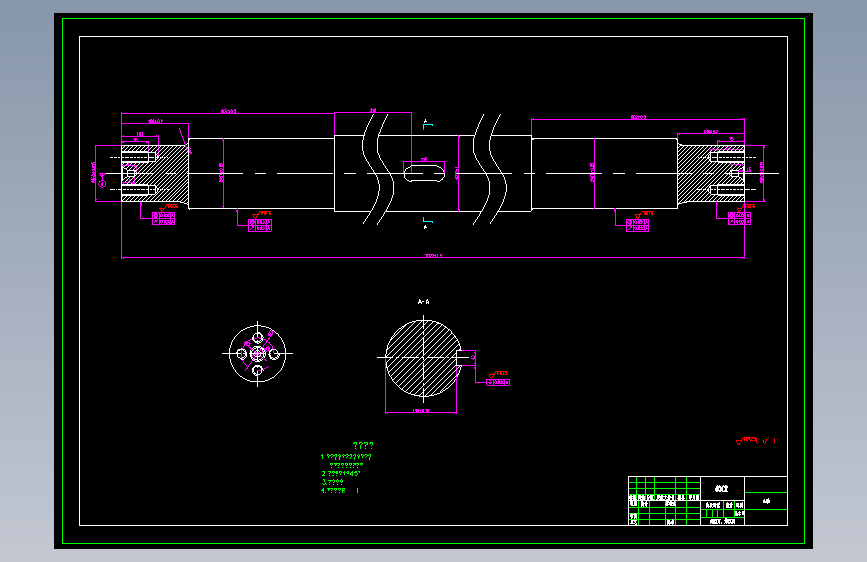
Task: Click tolerance frame beside A-A section keyway
Action: click(498, 382)
